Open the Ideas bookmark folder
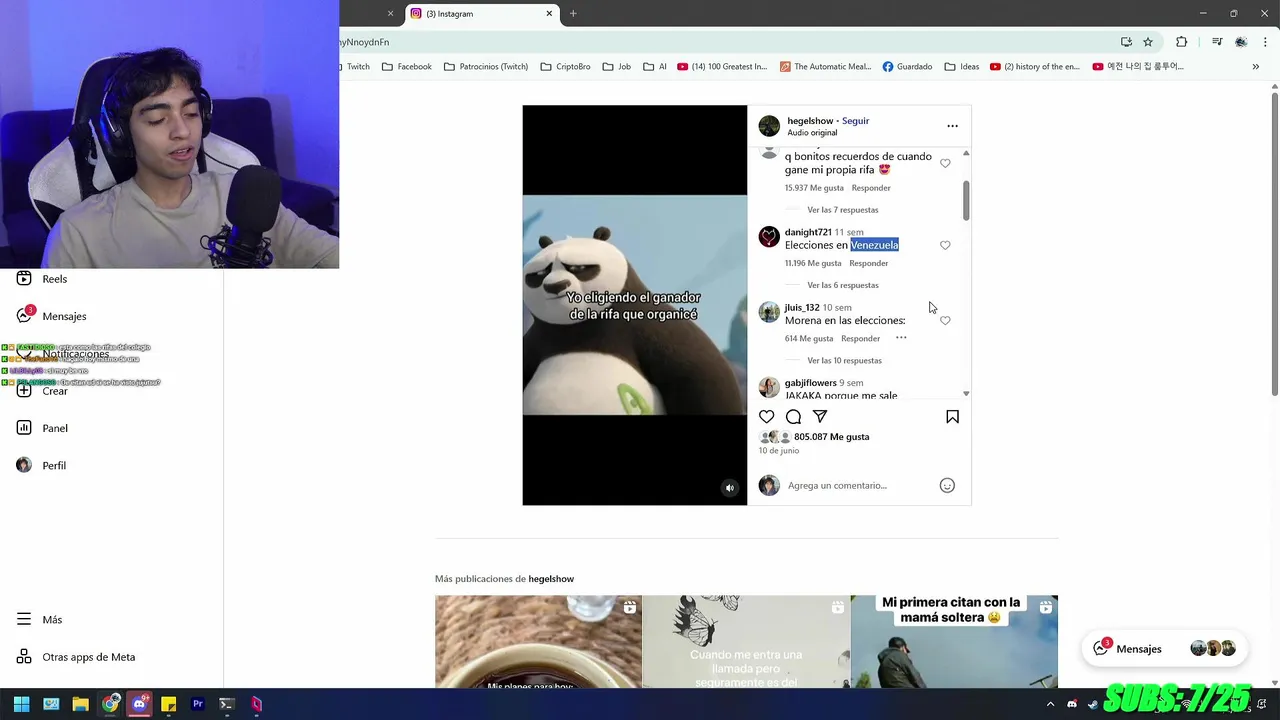 [x=961, y=67]
